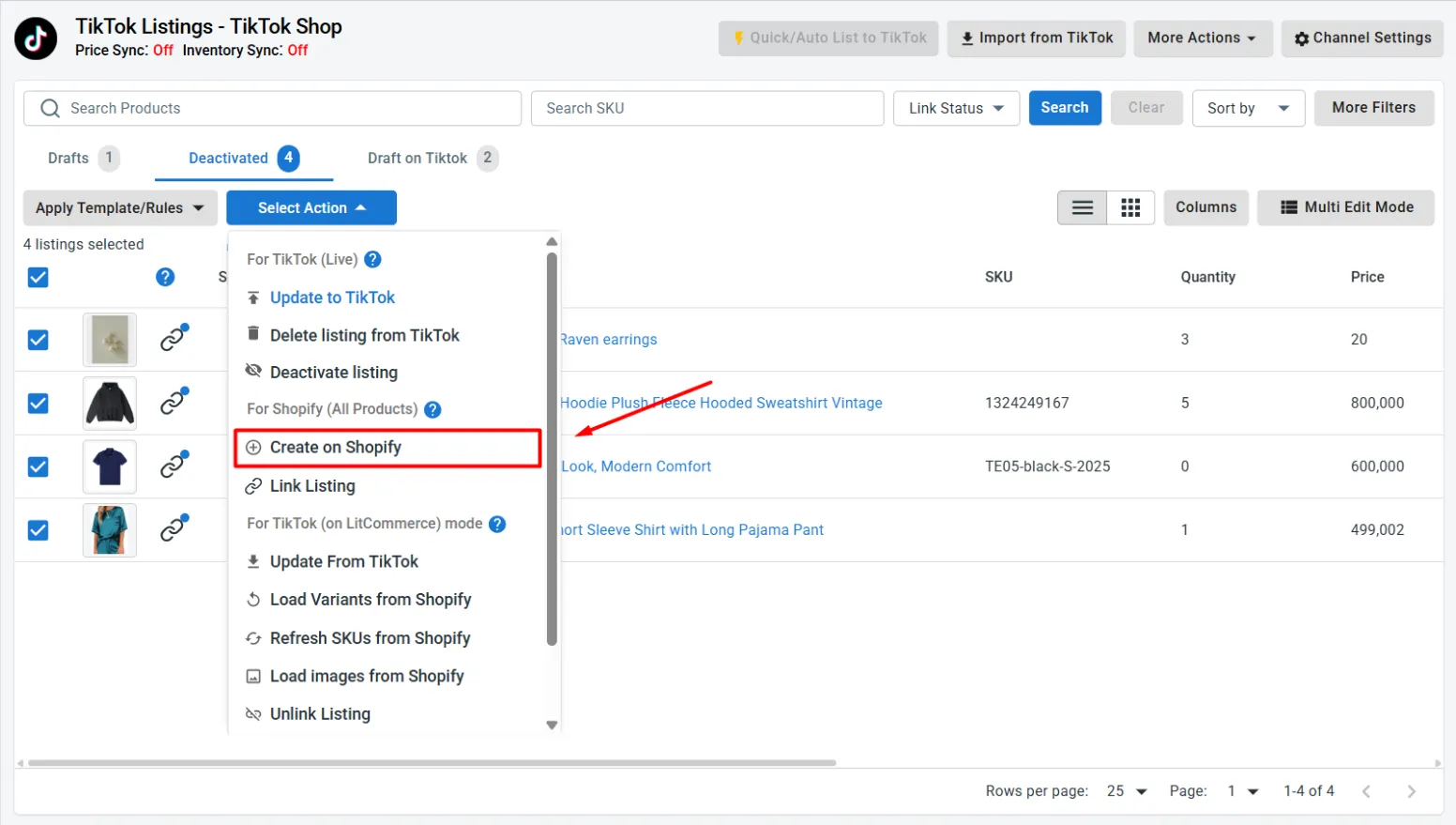The width and height of the screenshot is (1456, 825).
Task: Change the rows per page value
Action: click(x=1127, y=791)
